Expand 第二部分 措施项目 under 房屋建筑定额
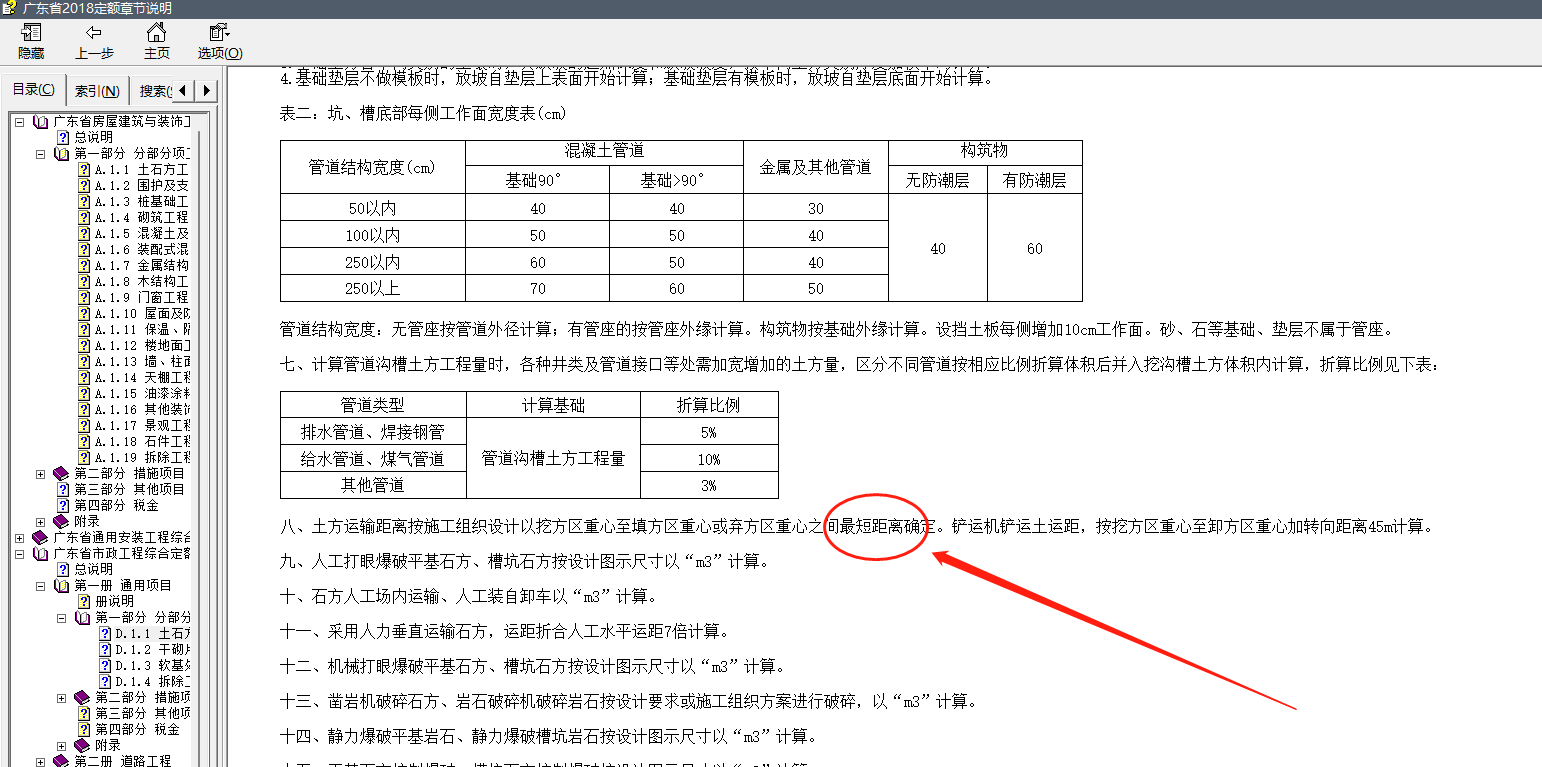Viewport: 1542px width, 767px height. pos(40,473)
